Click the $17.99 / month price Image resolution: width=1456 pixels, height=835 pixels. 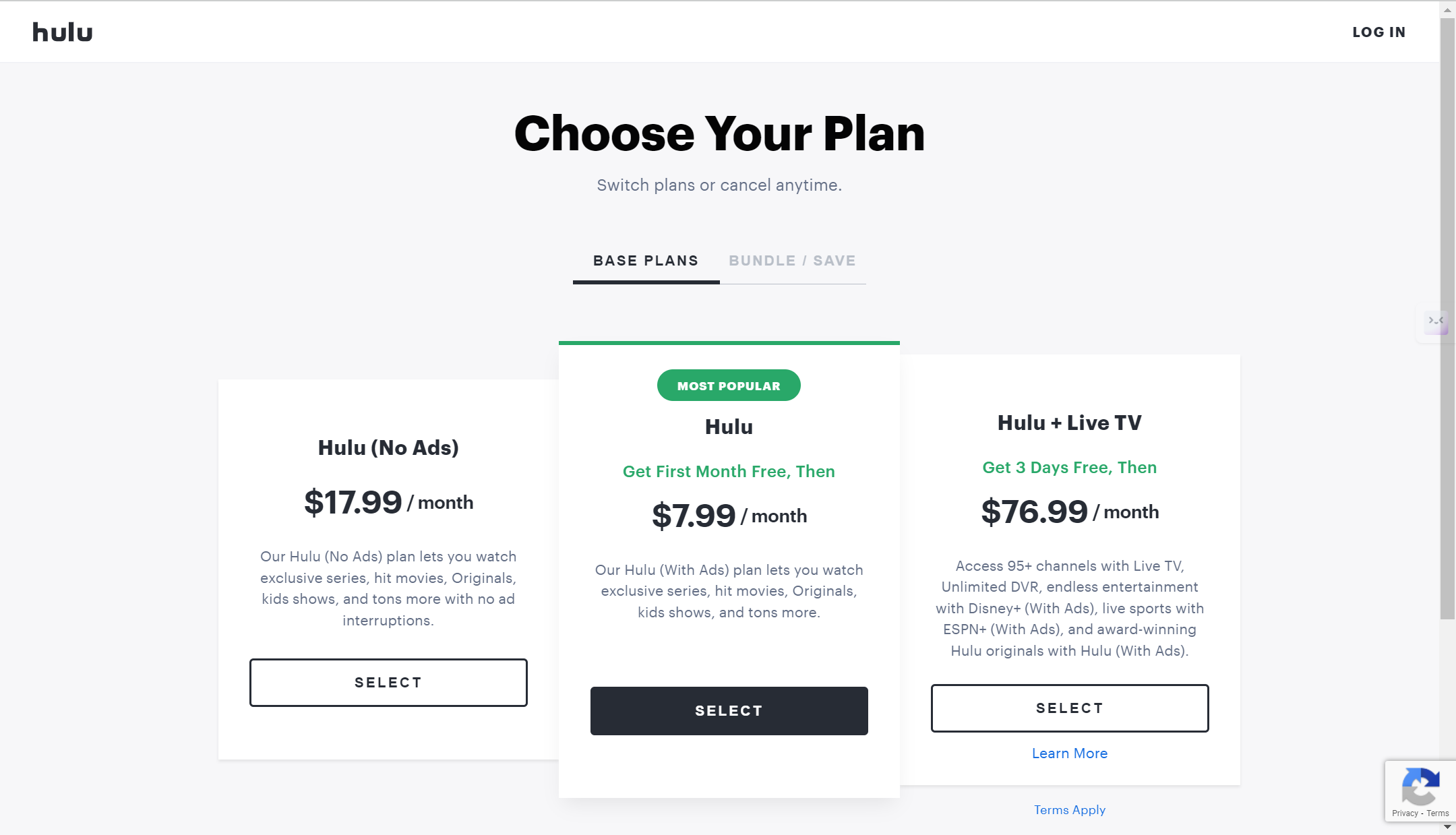click(x=388, y=503)
